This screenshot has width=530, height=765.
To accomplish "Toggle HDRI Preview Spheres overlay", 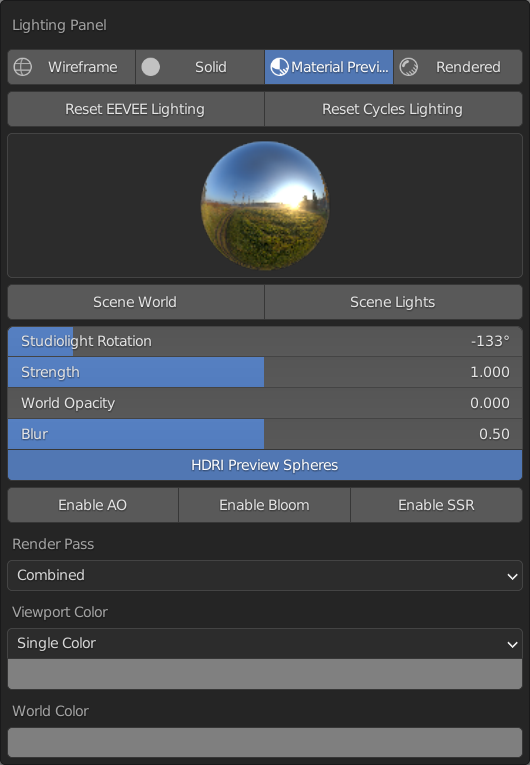I will click(x=265, y=465).
